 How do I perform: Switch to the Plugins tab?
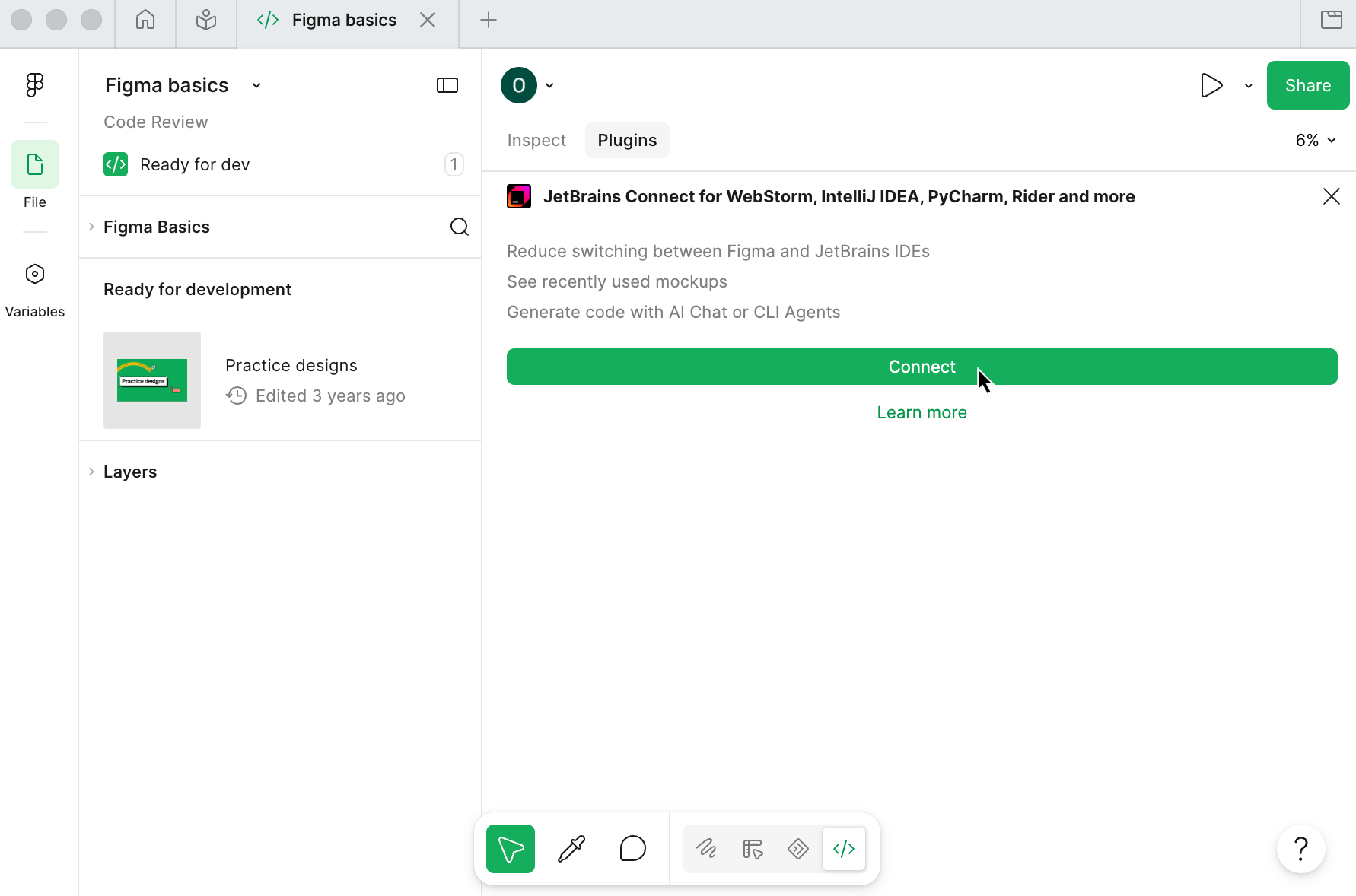tap(627, 140)
